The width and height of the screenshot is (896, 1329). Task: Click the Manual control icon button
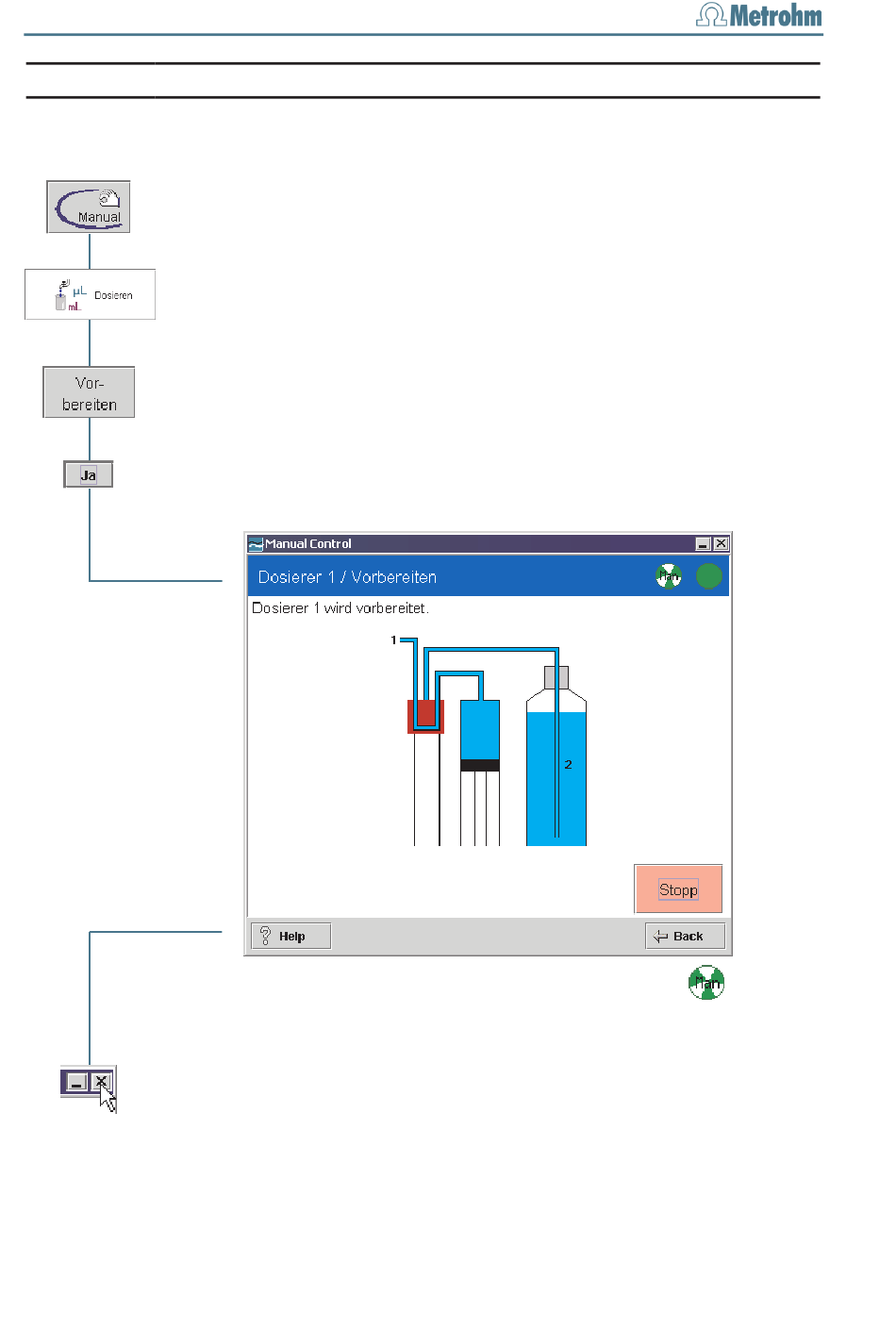point(89,207)
